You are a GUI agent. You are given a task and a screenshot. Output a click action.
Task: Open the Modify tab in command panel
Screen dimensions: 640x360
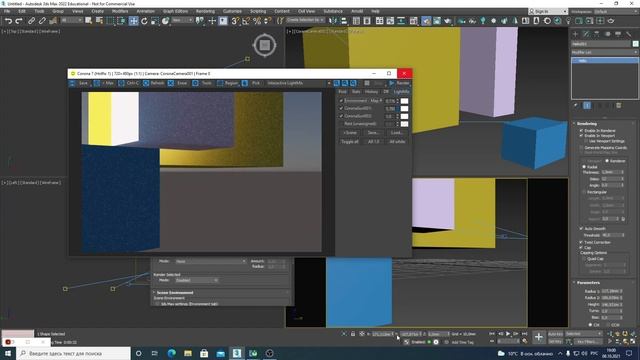(x=586, y=34)
